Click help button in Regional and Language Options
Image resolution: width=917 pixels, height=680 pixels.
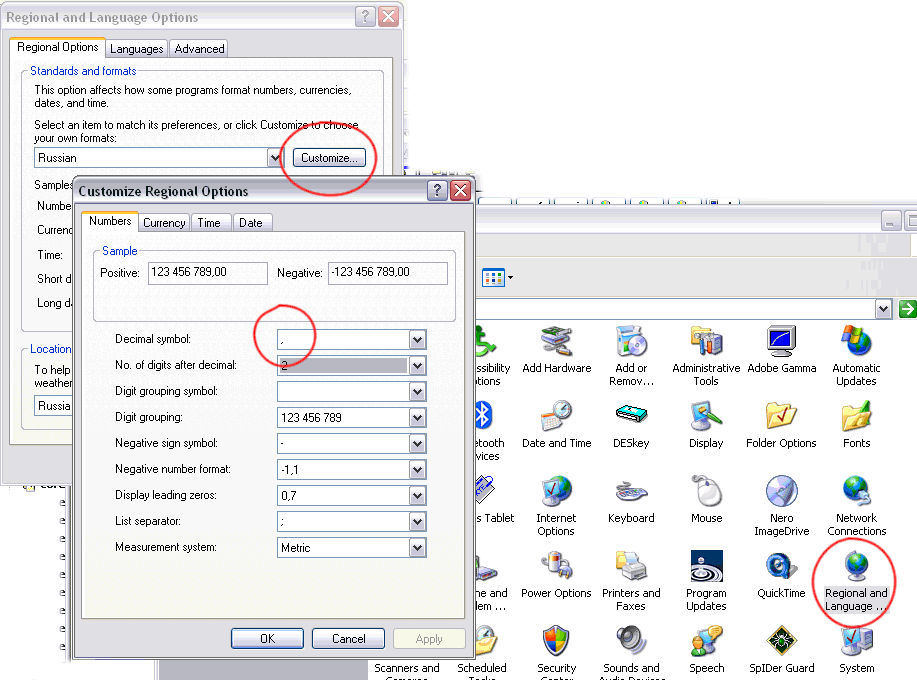366,16
